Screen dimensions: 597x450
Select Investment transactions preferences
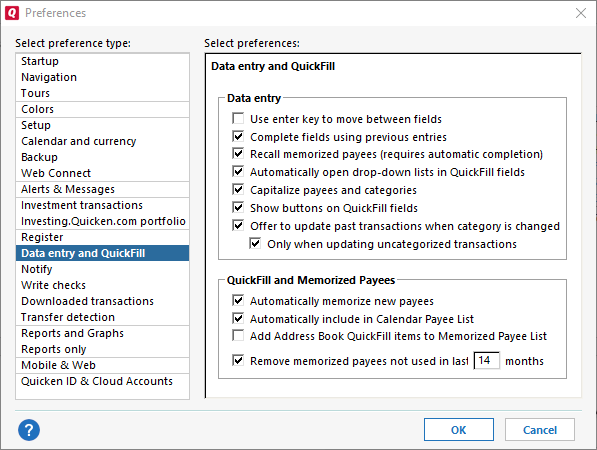[x=102, y=205]
